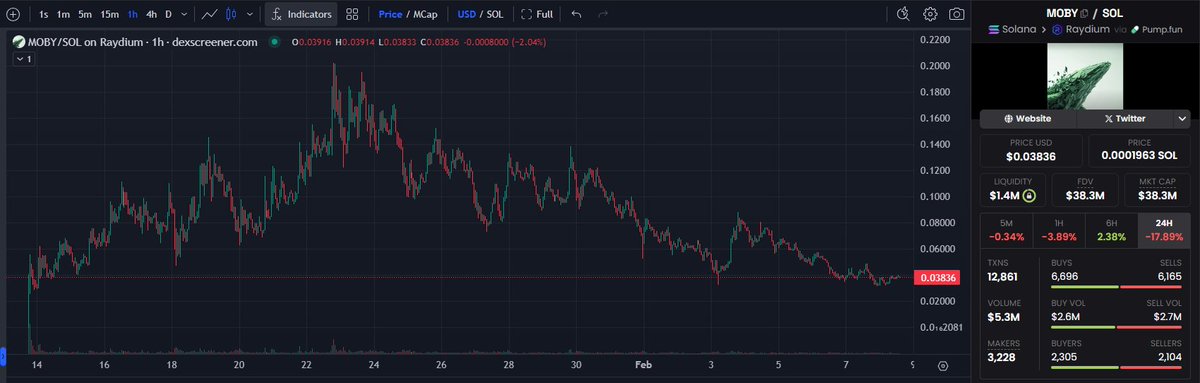Collapse the indicator legend toggle

coord(23,60)
